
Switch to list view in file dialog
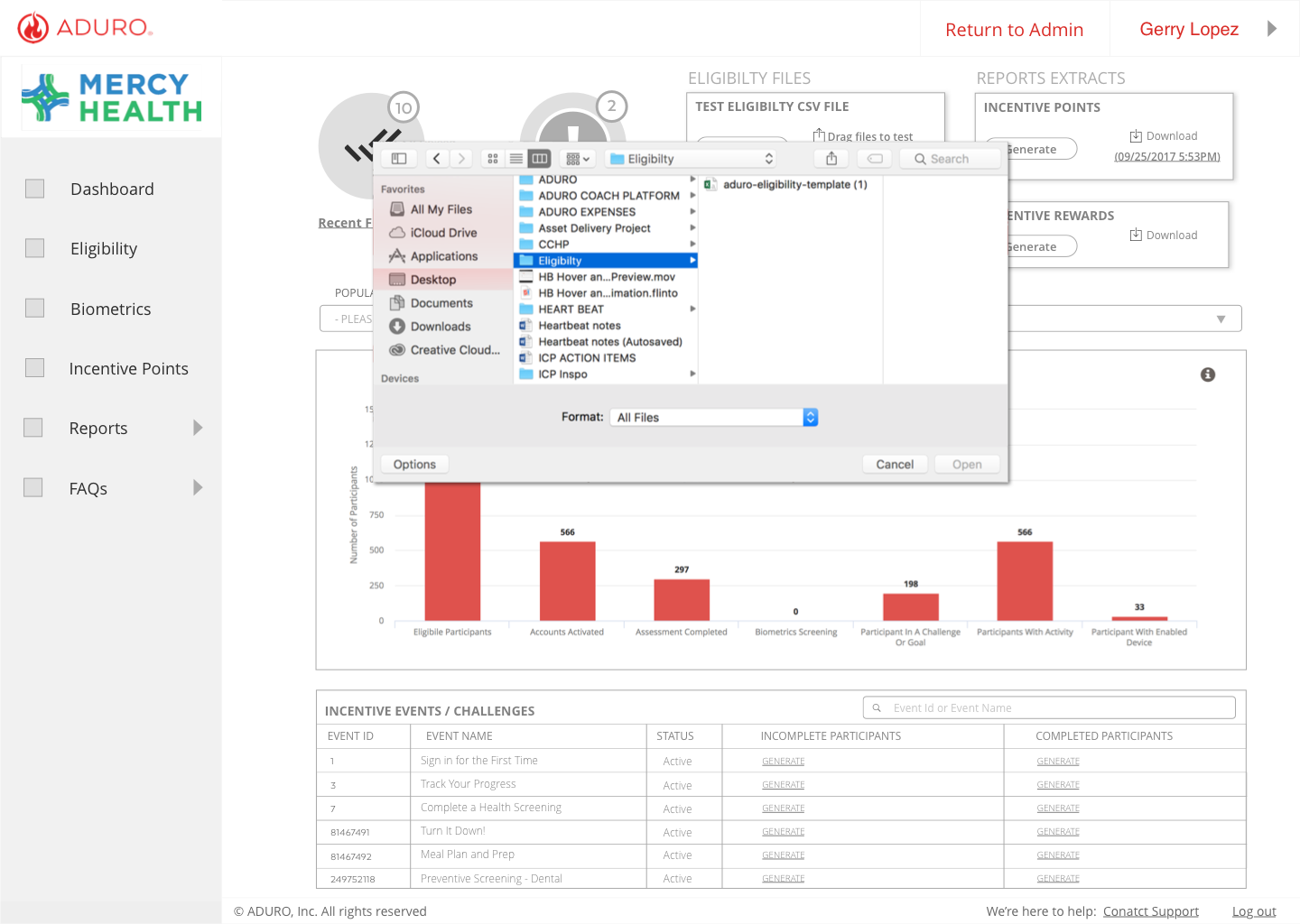pyautogui.click(x=516, y=159)
